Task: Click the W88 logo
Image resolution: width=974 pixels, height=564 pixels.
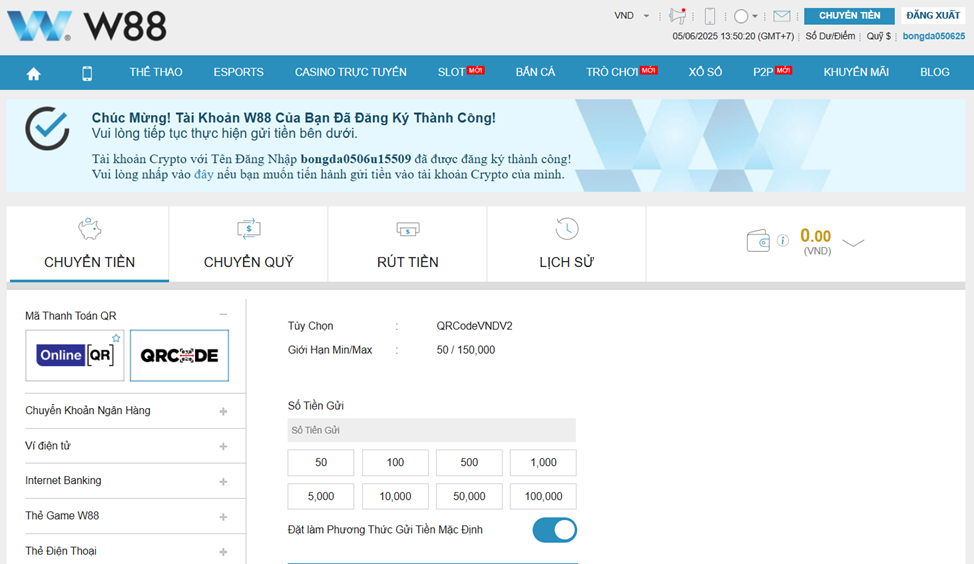Action: 87,26
